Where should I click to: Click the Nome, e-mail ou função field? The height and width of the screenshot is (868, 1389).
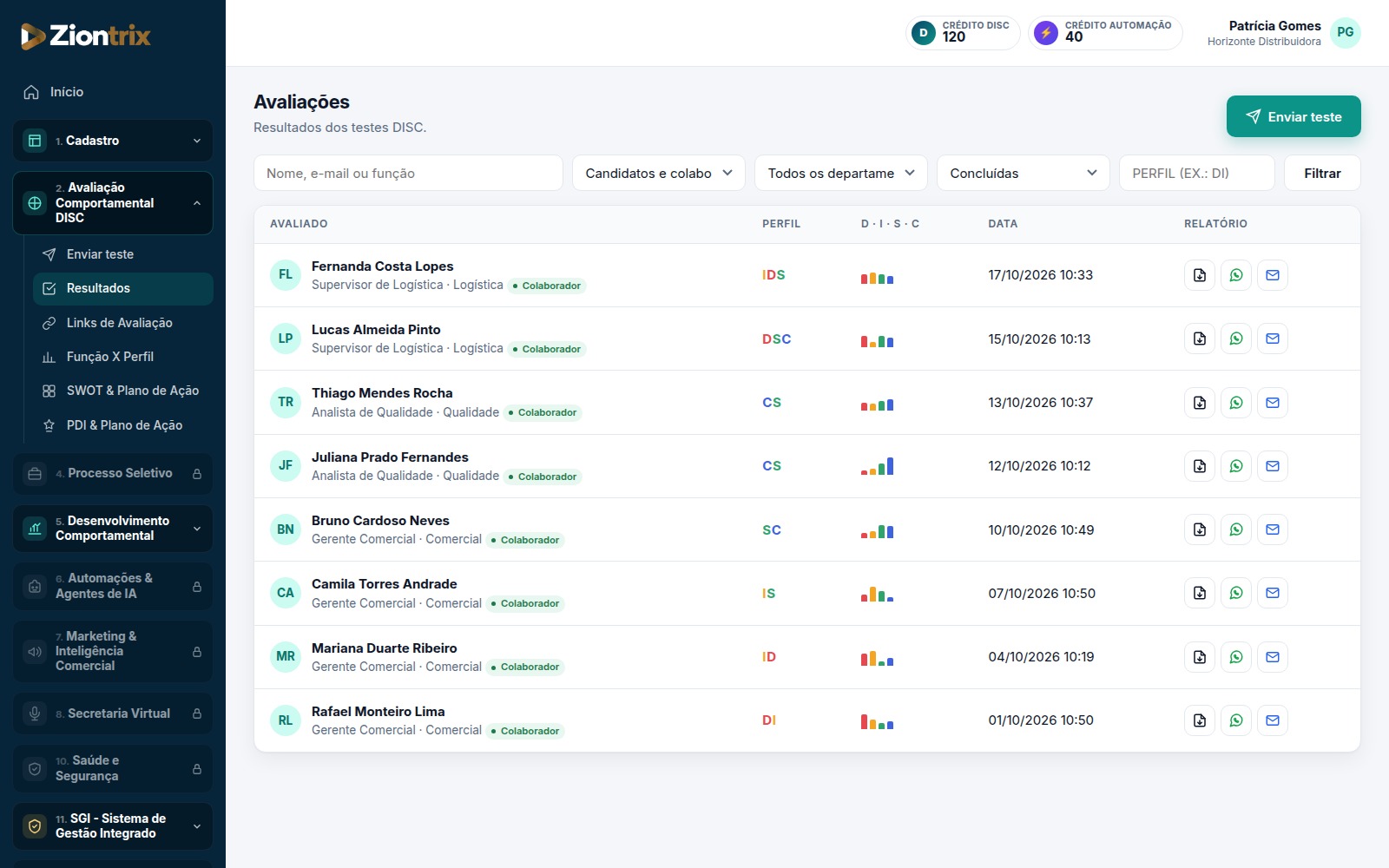pos(408,173)
